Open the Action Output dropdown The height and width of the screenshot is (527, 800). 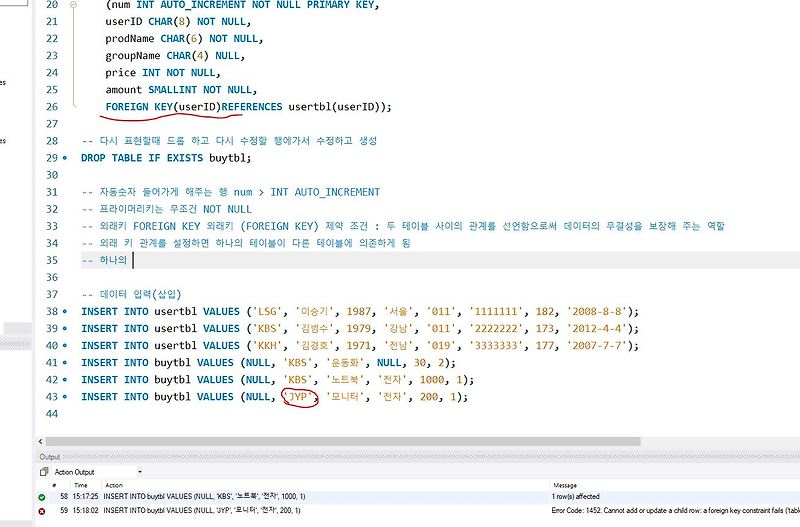139,472
